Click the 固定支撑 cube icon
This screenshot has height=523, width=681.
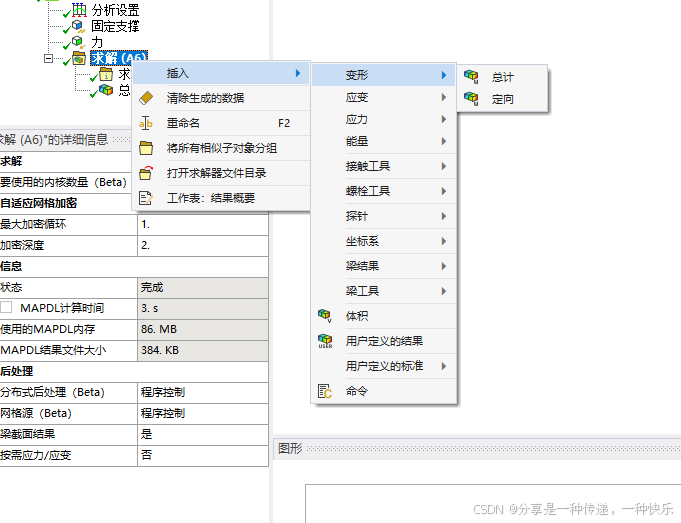pos(79,26)
